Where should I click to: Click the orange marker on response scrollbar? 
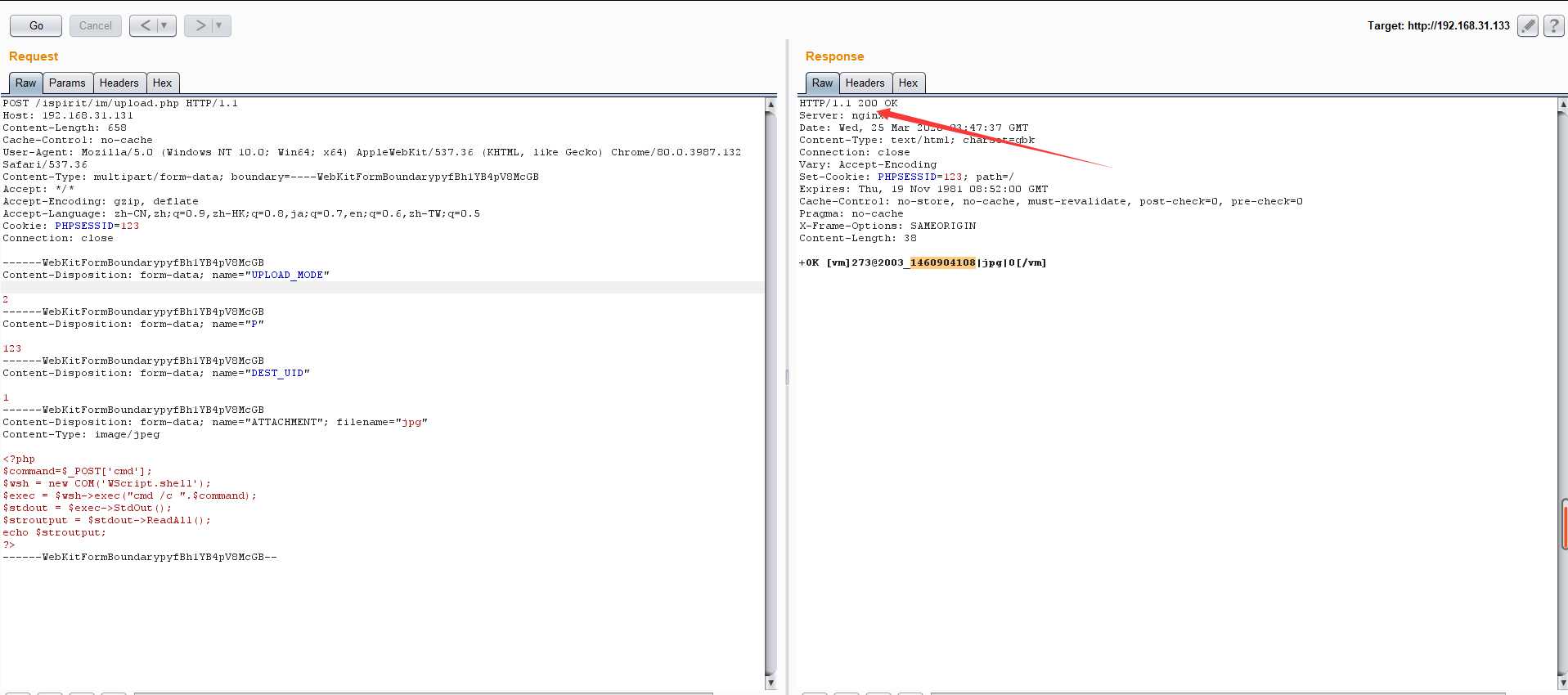[x=1565, y=527]
